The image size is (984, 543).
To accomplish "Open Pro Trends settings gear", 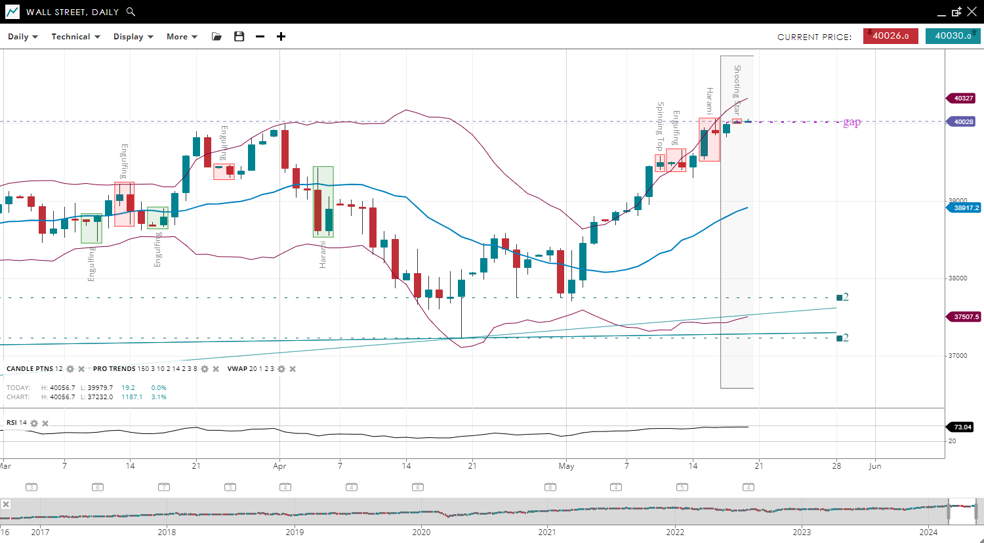I will [x=205, y=369].
